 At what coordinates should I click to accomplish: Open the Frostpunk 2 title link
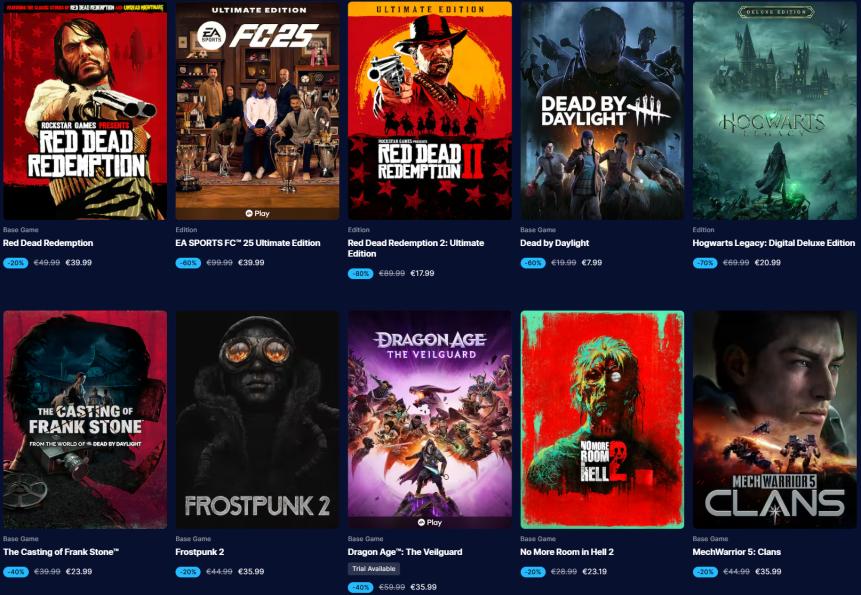(200, 552)
